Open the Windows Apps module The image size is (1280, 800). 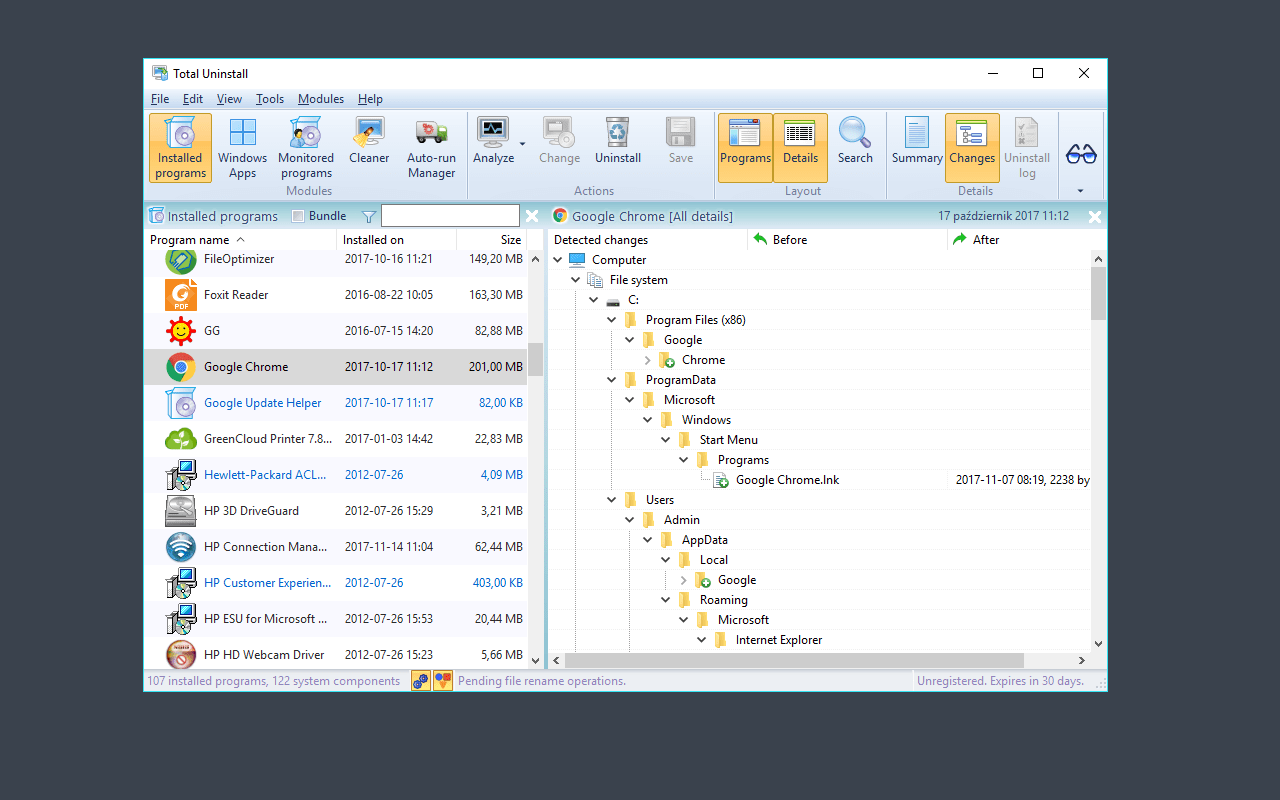point(242,148)
